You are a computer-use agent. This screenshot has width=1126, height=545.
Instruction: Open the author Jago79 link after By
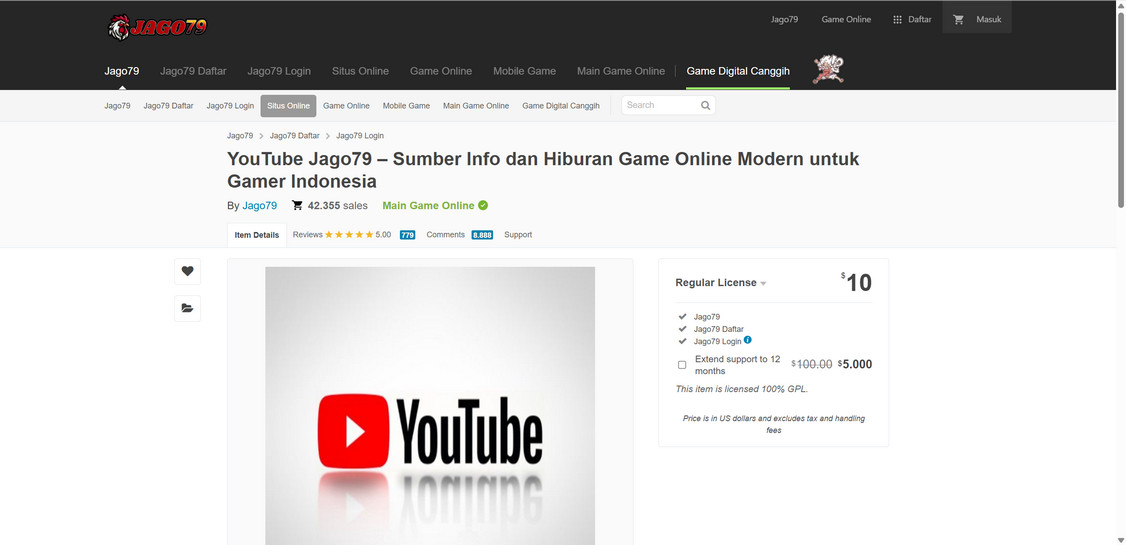point(259,205)
